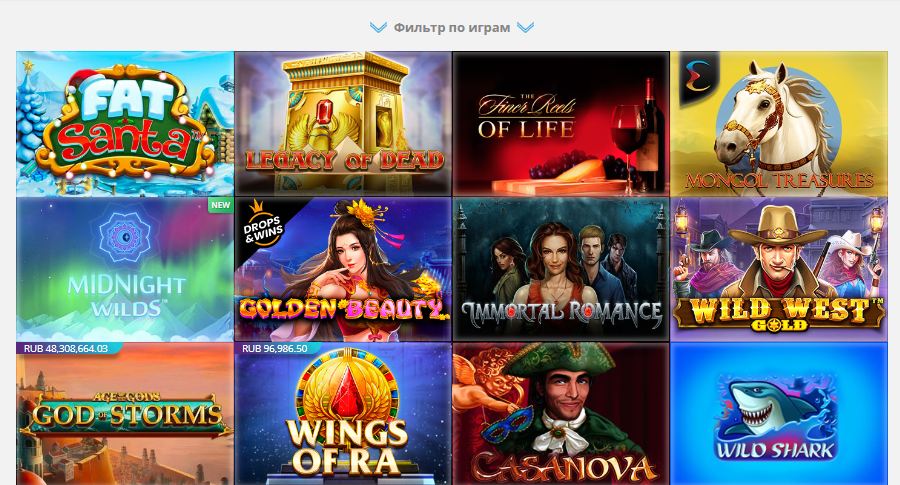The height and width of the screenshot is (485, 900).
Task: Open the Golden Beauty slot
Action: click(343, 269)
